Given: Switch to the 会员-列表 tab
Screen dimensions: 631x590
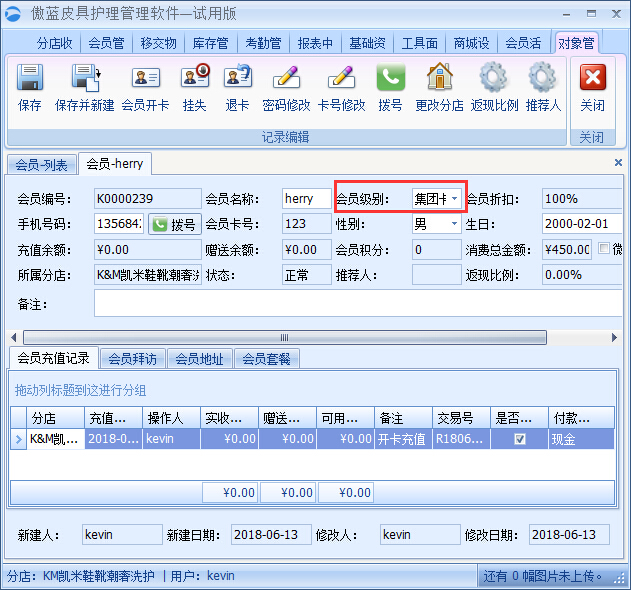Looking at the screenshot, I should coord(41,165).
